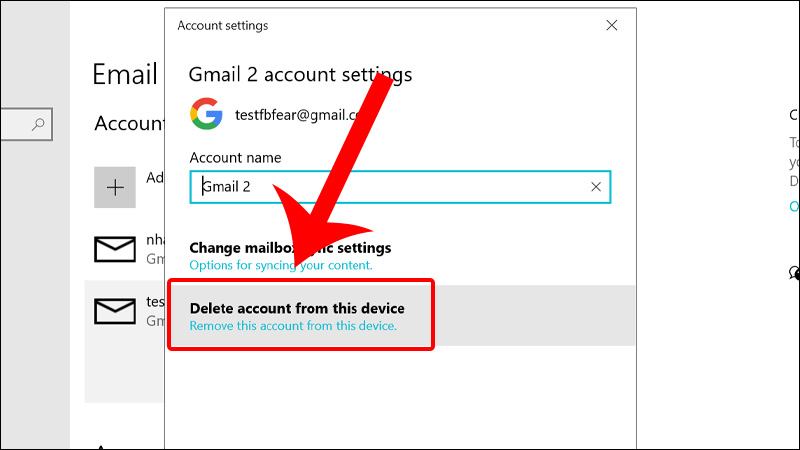
Task: Click the Google logo icon
Action: (x=206, y=114)
